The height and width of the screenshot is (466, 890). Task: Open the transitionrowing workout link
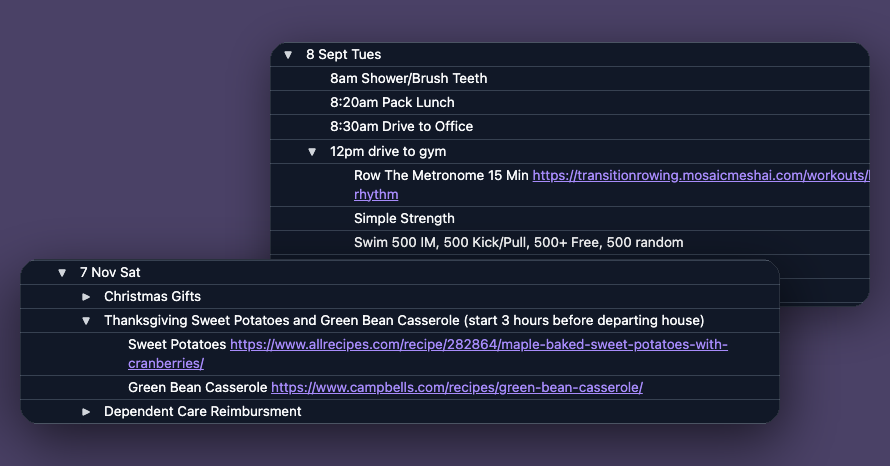click(700, 175)
